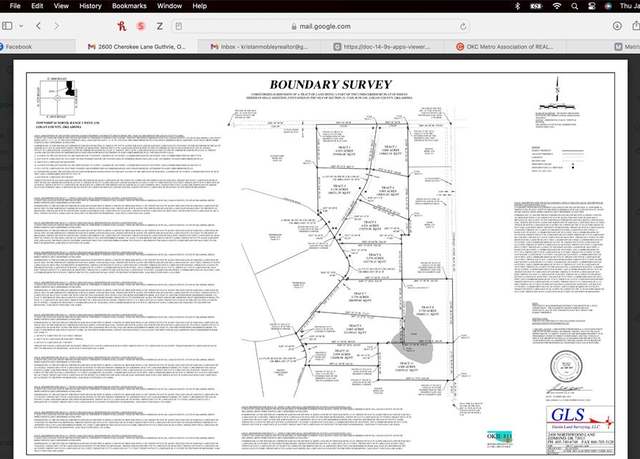Image resolution: width=640 pixels, height=459 pixels.
Task: Open the History menu
Action: point(90,6)
